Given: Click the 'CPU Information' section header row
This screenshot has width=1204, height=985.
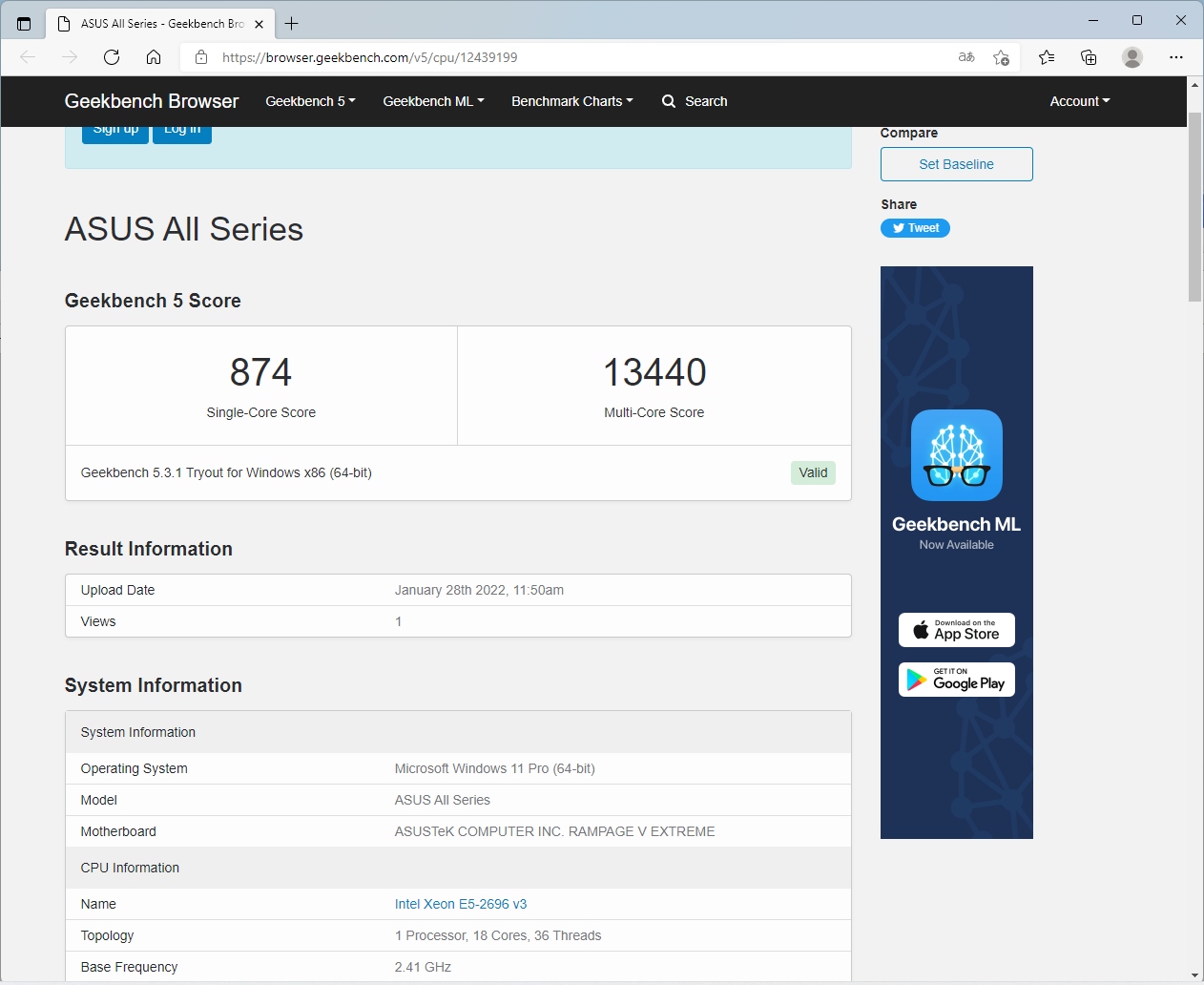Looking at the screenshot, I should point(458,868).
